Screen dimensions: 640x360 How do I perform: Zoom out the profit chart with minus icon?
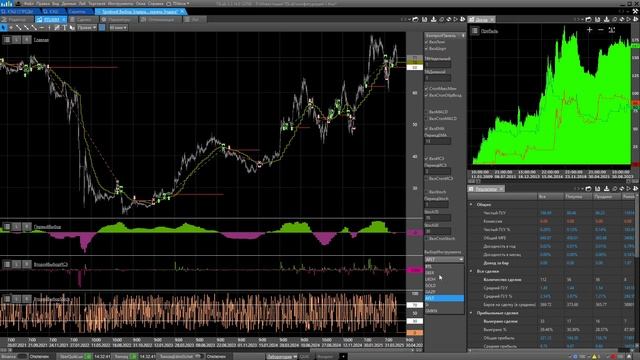[x=600, y=29]
